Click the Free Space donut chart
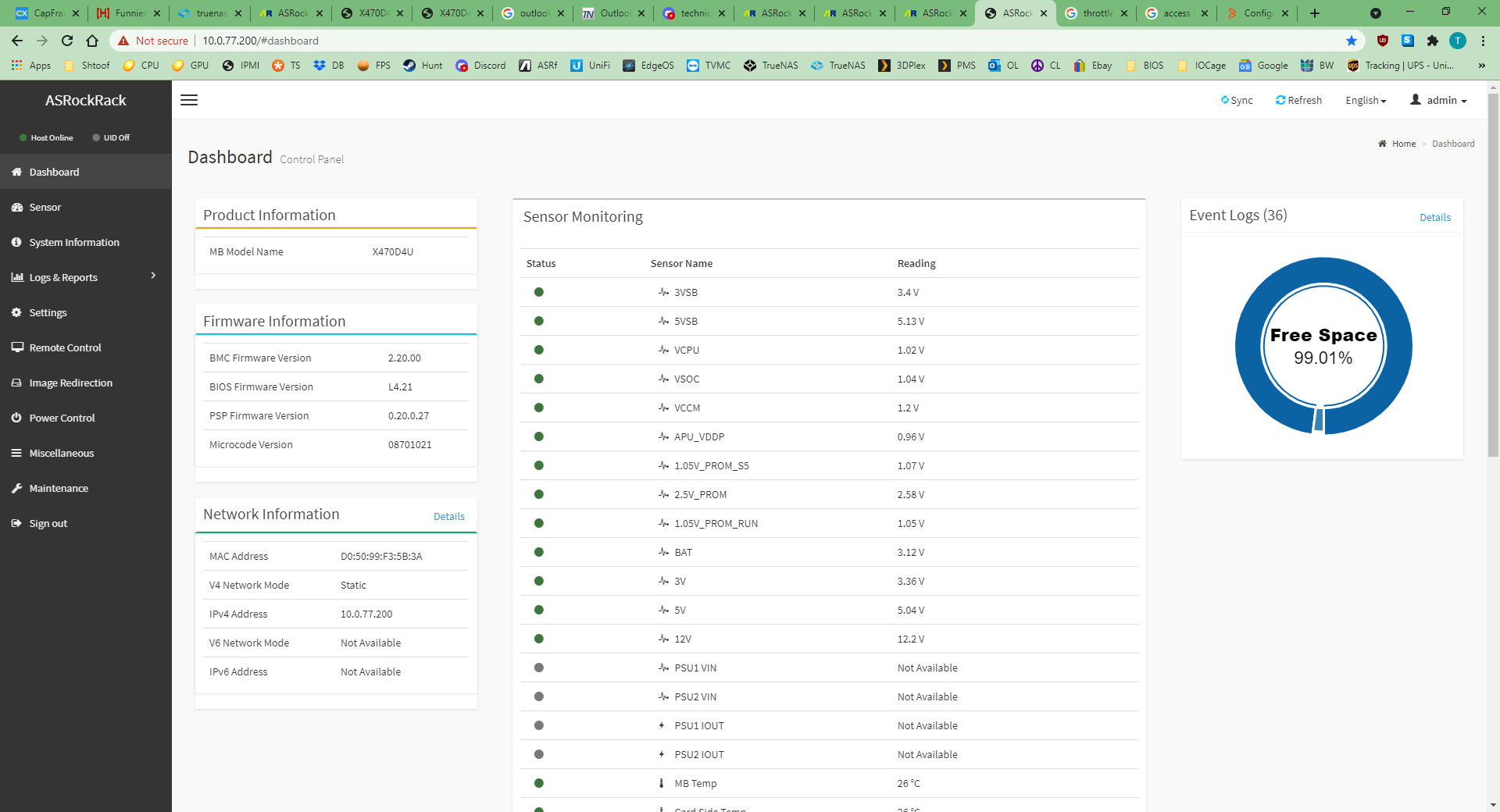The image size is (1500, 812). 1323,346
